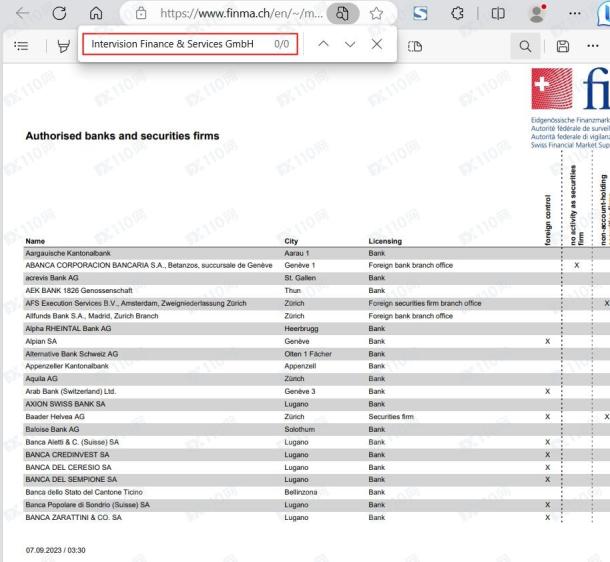Select BANCA ZARATTINI & CO. SA entry
Image resolution: width=610 pixels, height=562 pixels.
pyautogui.click(x=74, y=518)
